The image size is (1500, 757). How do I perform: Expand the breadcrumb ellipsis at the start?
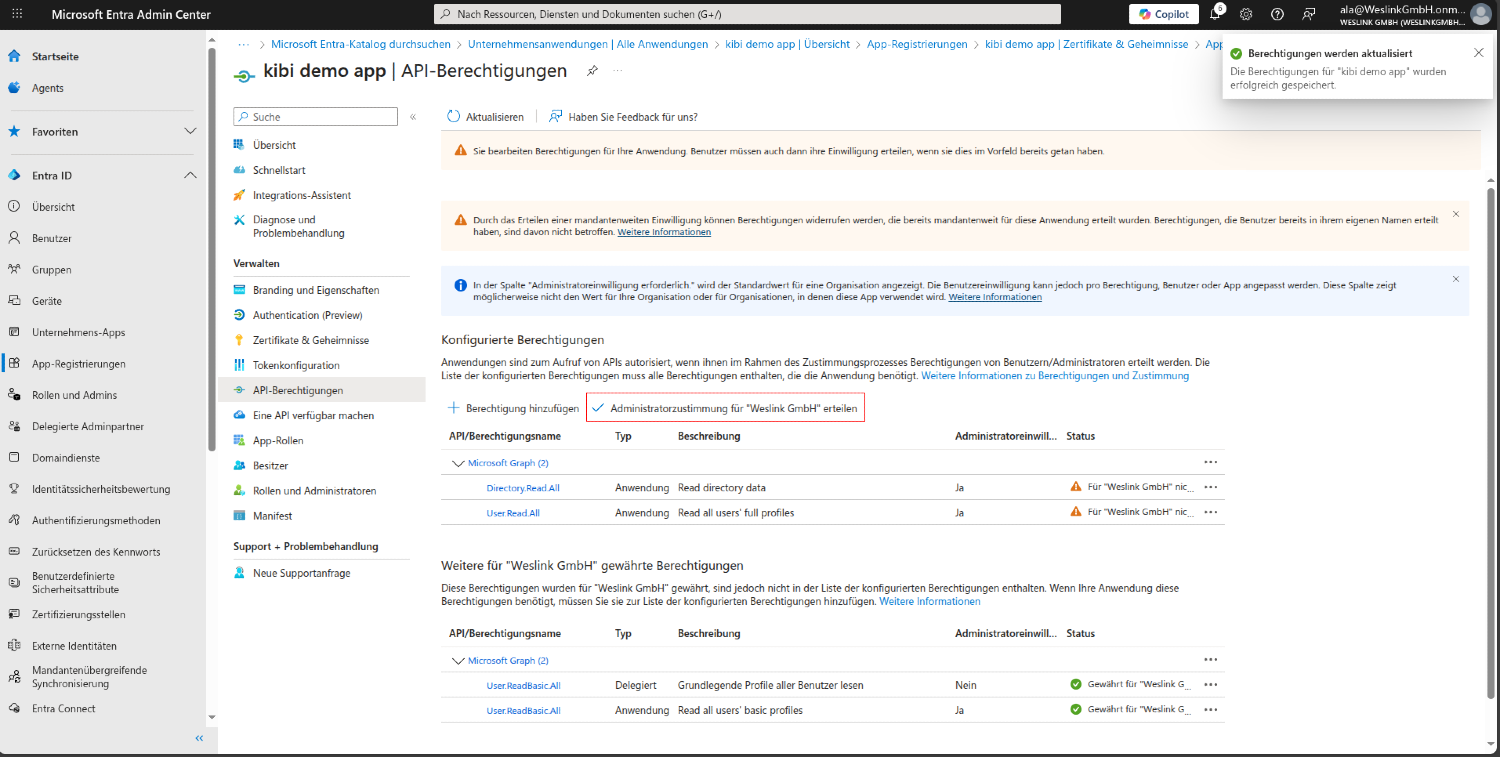point(243,44)
